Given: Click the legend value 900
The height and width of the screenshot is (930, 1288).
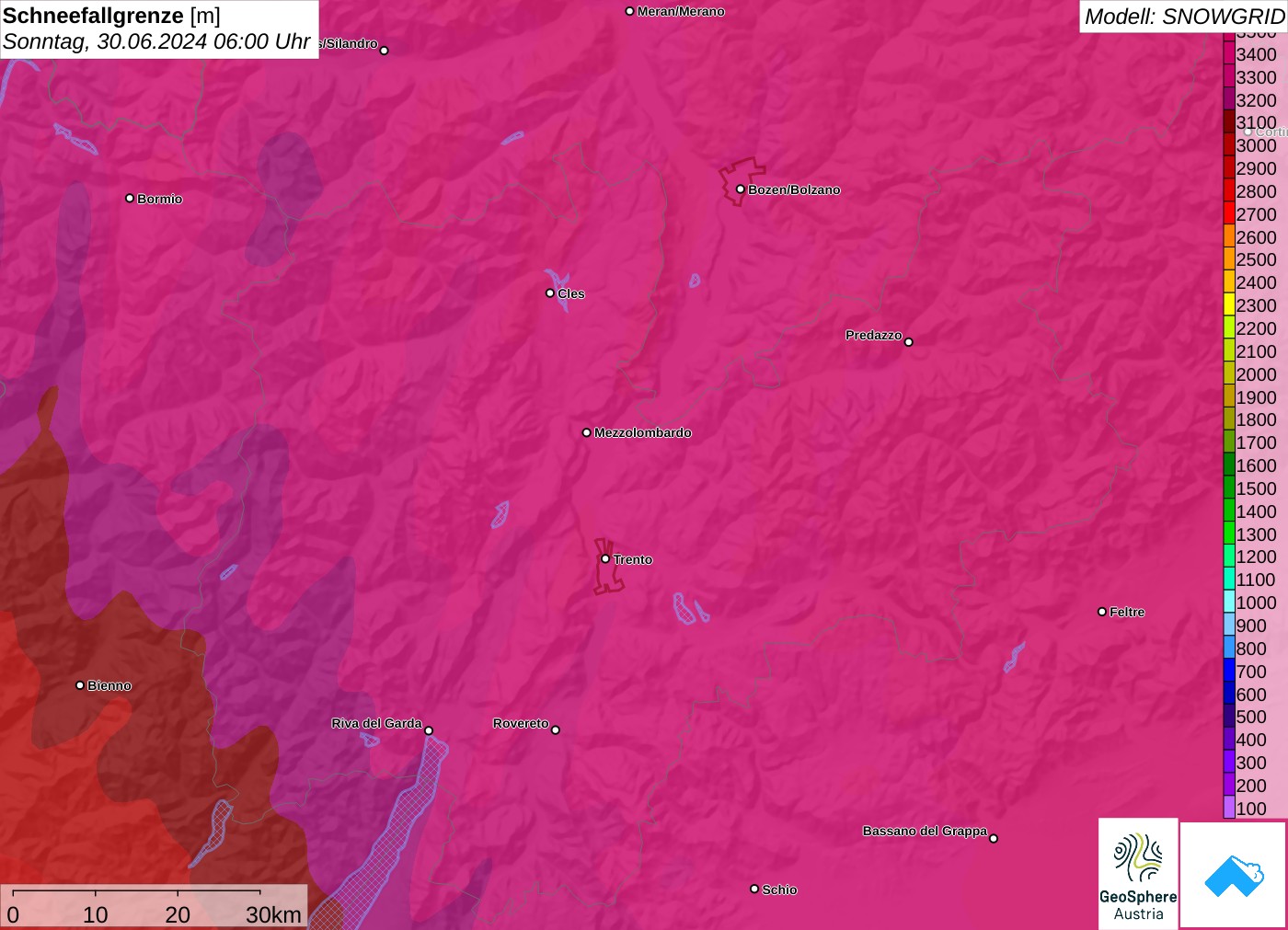Looking at the screenshot, I should [x=1251, y=626].
